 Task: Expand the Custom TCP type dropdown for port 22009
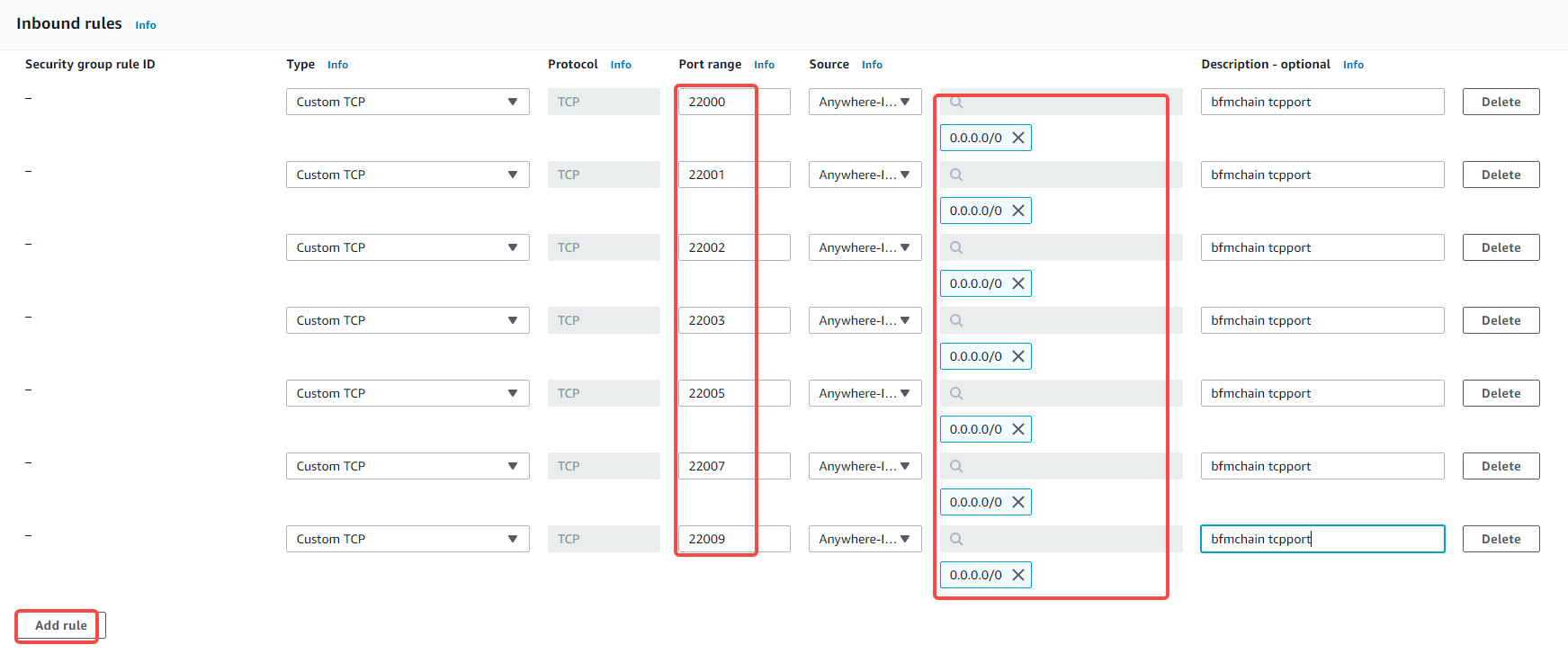pos(407,539)
